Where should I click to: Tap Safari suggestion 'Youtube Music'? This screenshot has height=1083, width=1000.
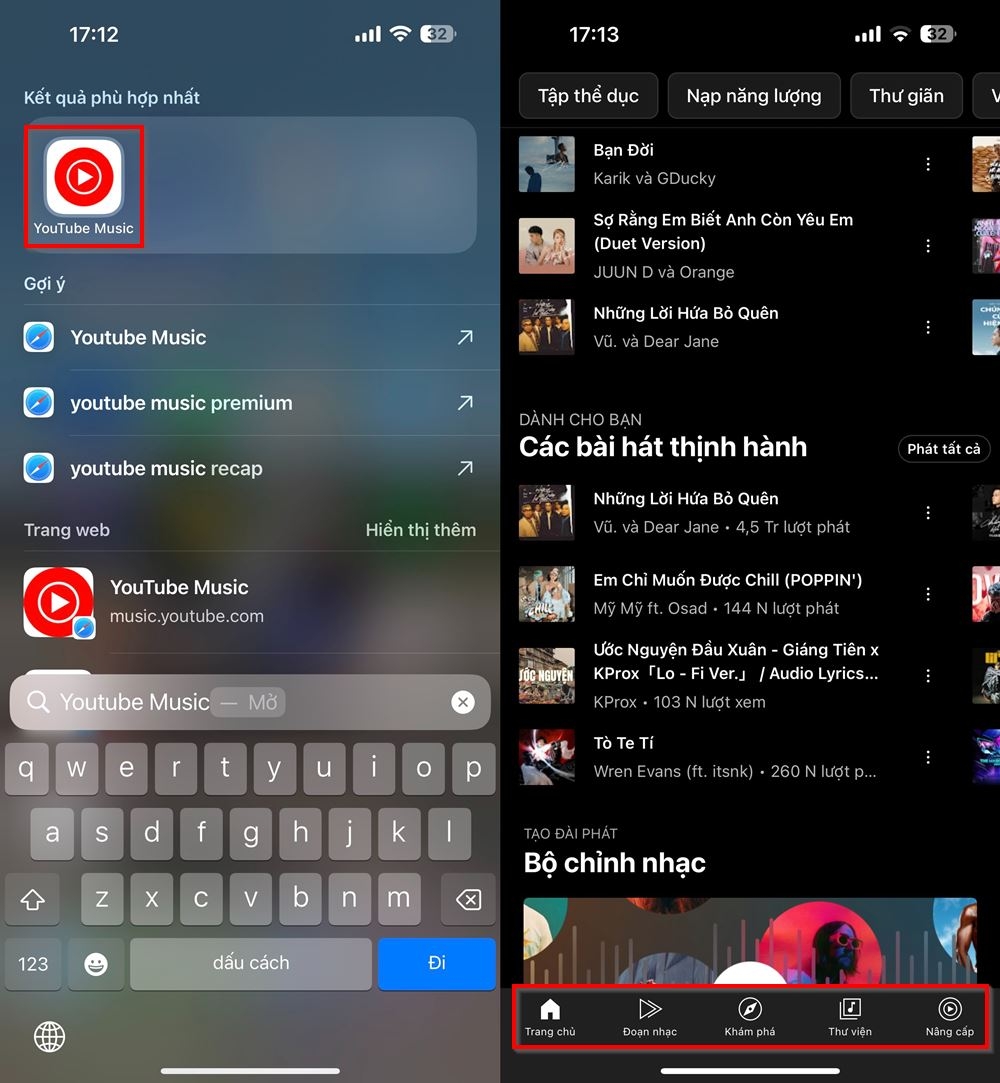[x=250, y=337]
